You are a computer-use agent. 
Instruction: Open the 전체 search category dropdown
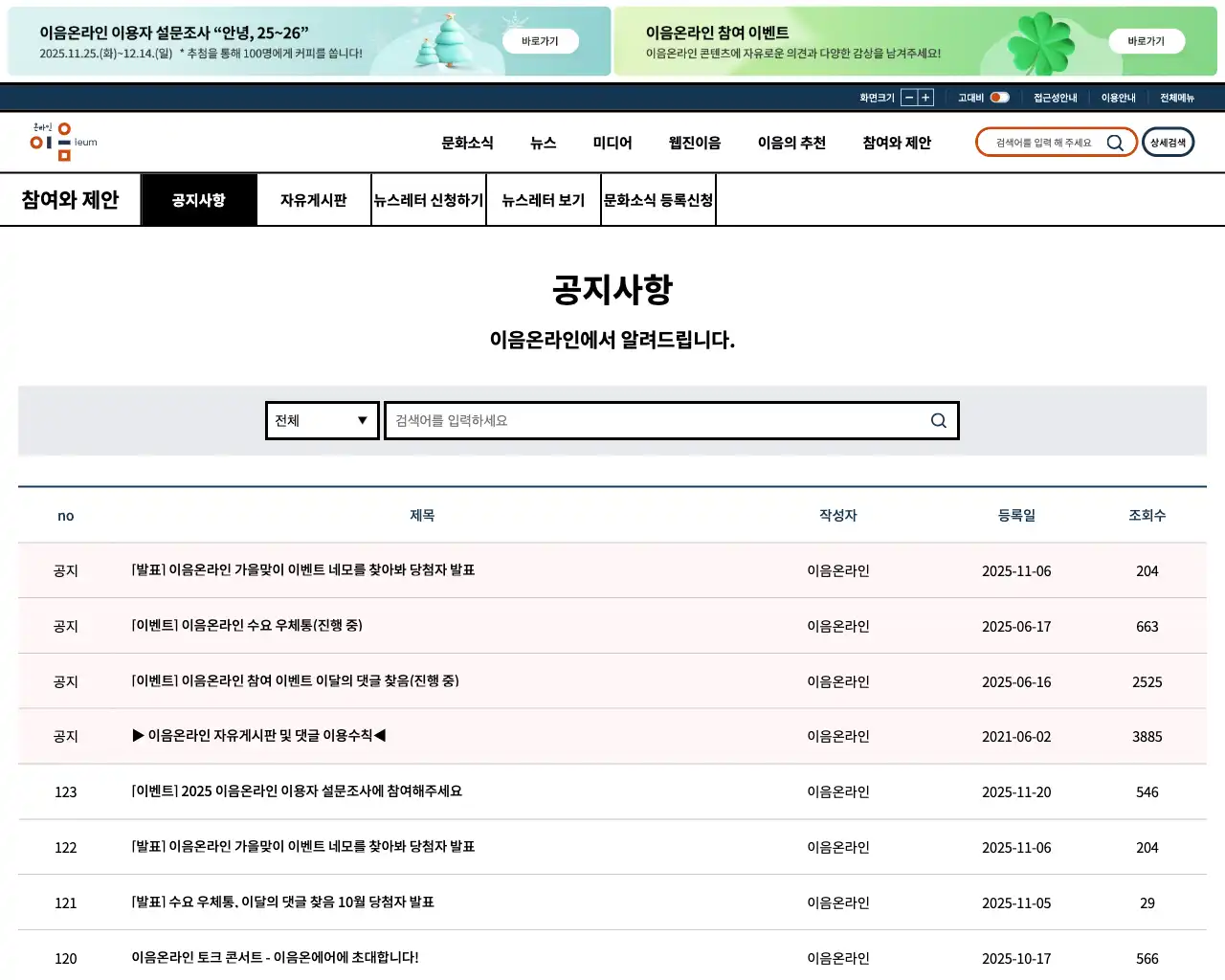click(x=322, y=420)
